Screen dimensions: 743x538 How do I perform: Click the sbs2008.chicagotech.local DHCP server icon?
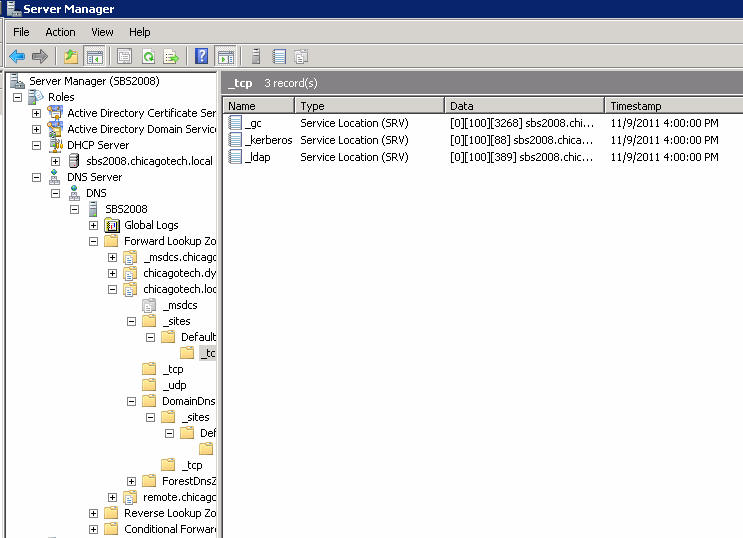[74, 161]
